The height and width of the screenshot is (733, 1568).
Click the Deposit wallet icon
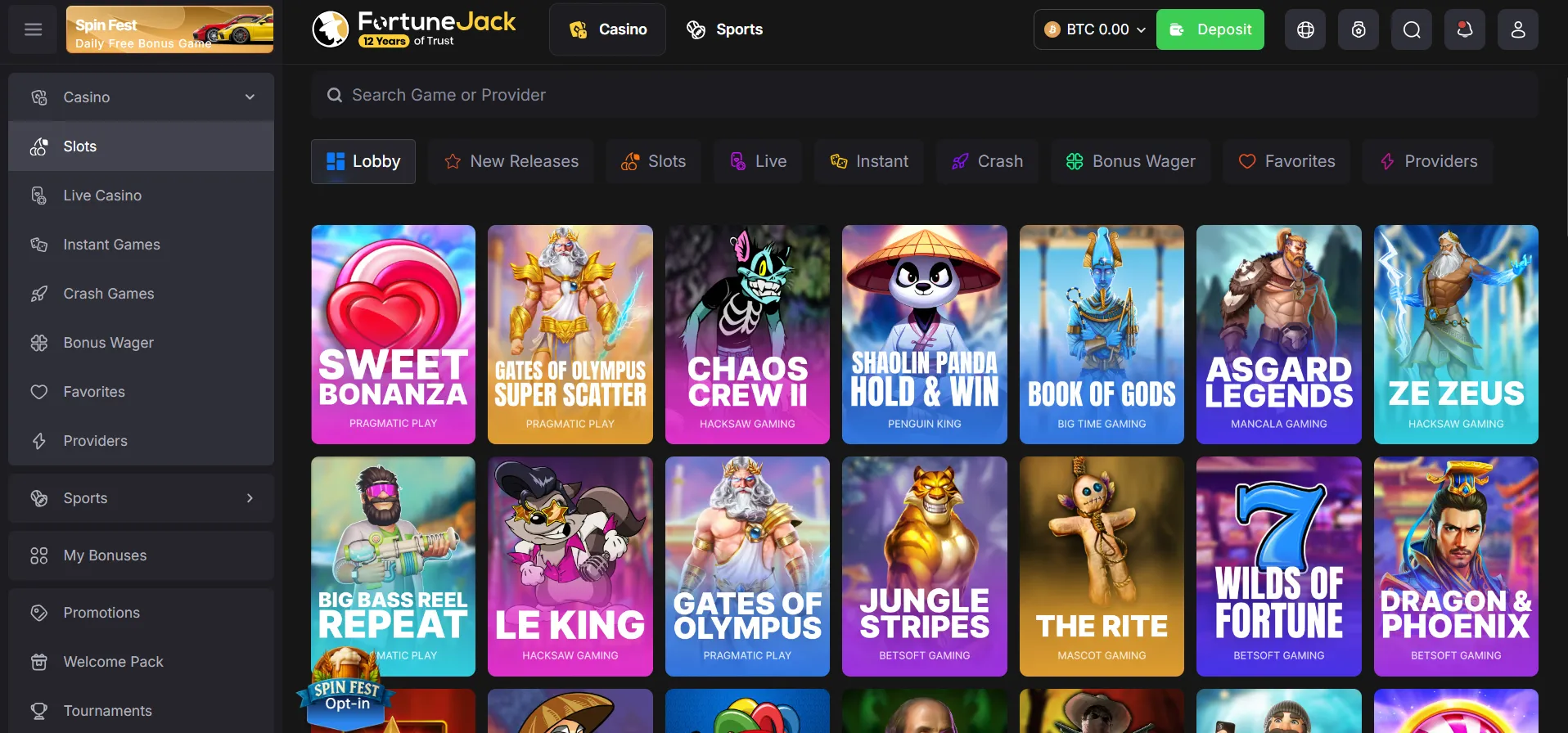1177,29
